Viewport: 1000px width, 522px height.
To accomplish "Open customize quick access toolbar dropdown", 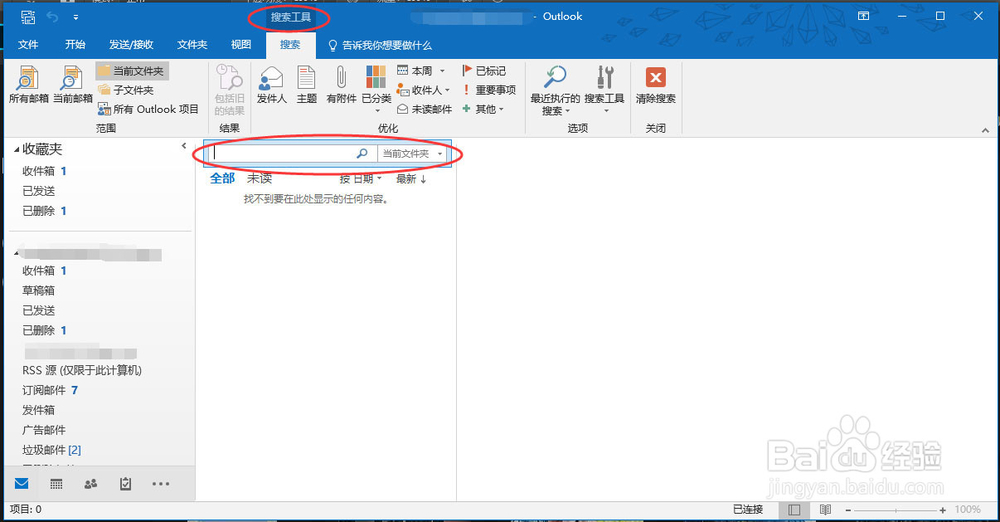I will click(x=75, y=17).
